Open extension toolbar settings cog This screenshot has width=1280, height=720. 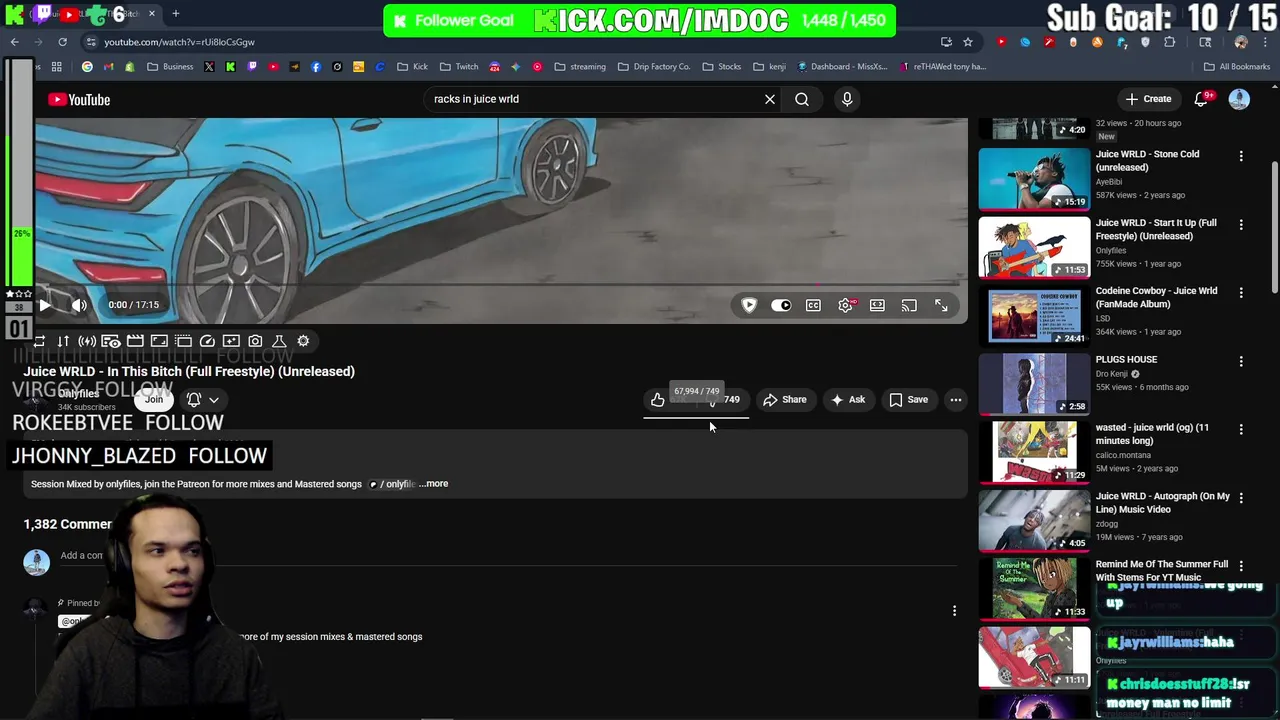pyautogui.click(x=303, y=341)
